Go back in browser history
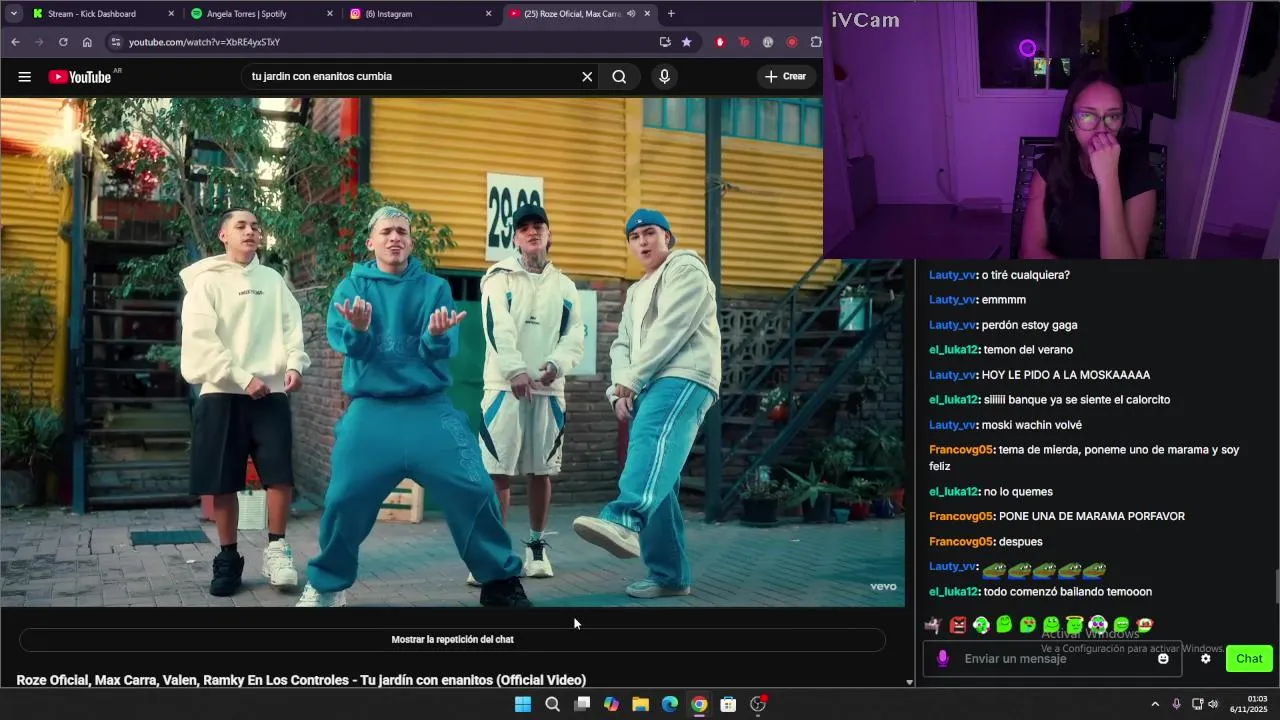The width and height of the screenshot is (1280, 720). point(15,42)
